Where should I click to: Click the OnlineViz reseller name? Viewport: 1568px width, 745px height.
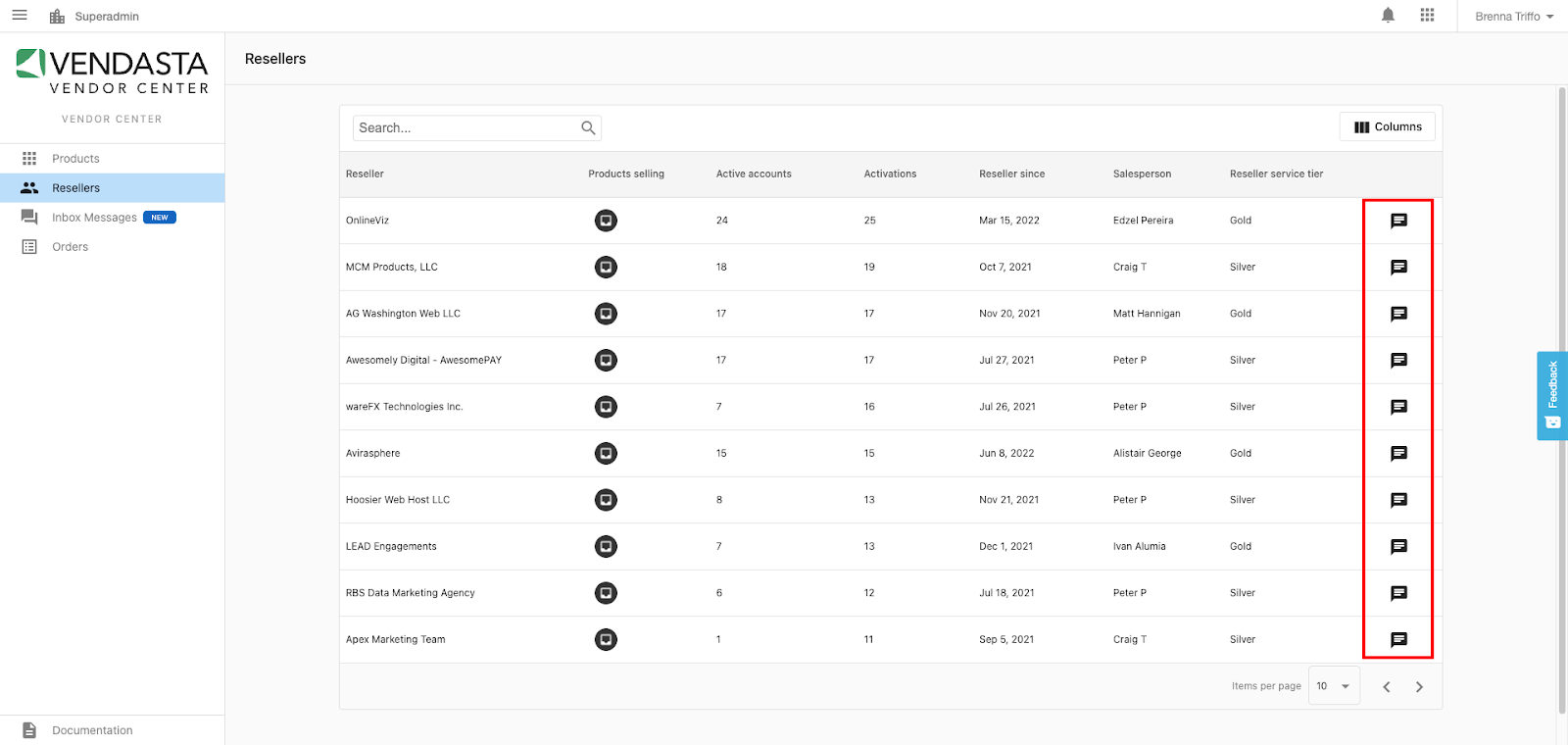tap(367, 221)
